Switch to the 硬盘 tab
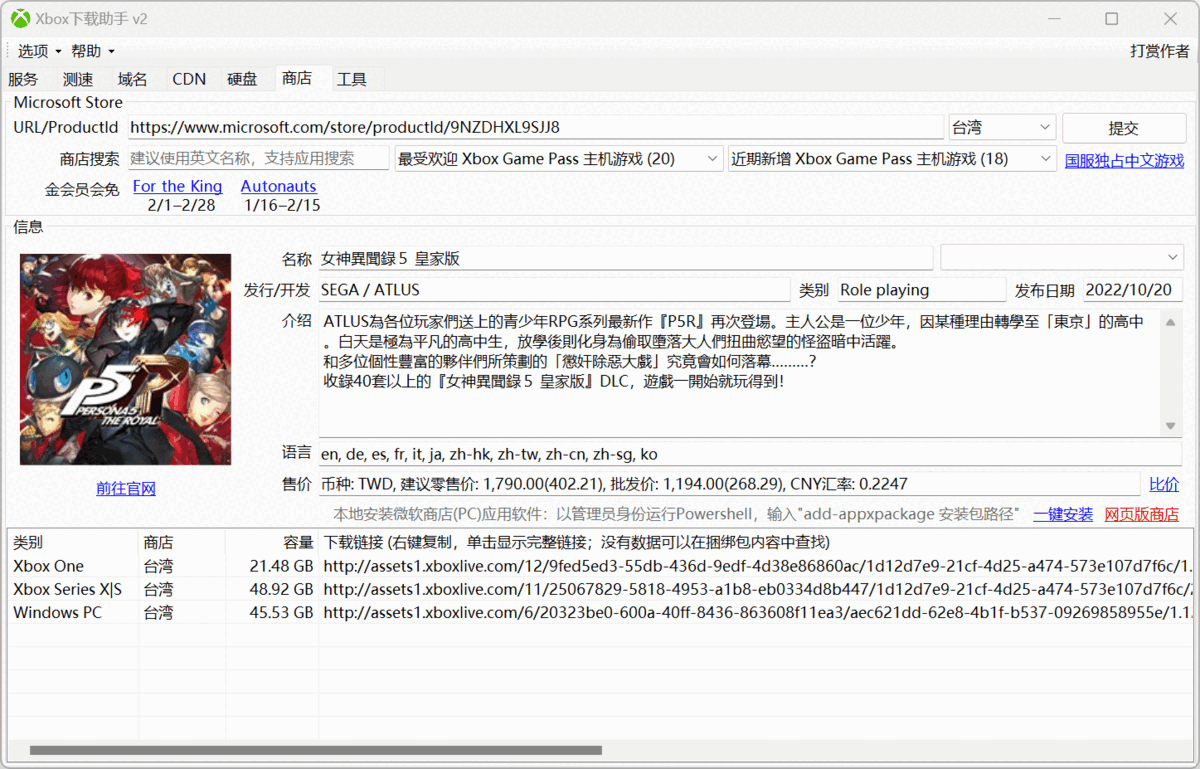The image size is (1200, 769). [x=242, y=79]
